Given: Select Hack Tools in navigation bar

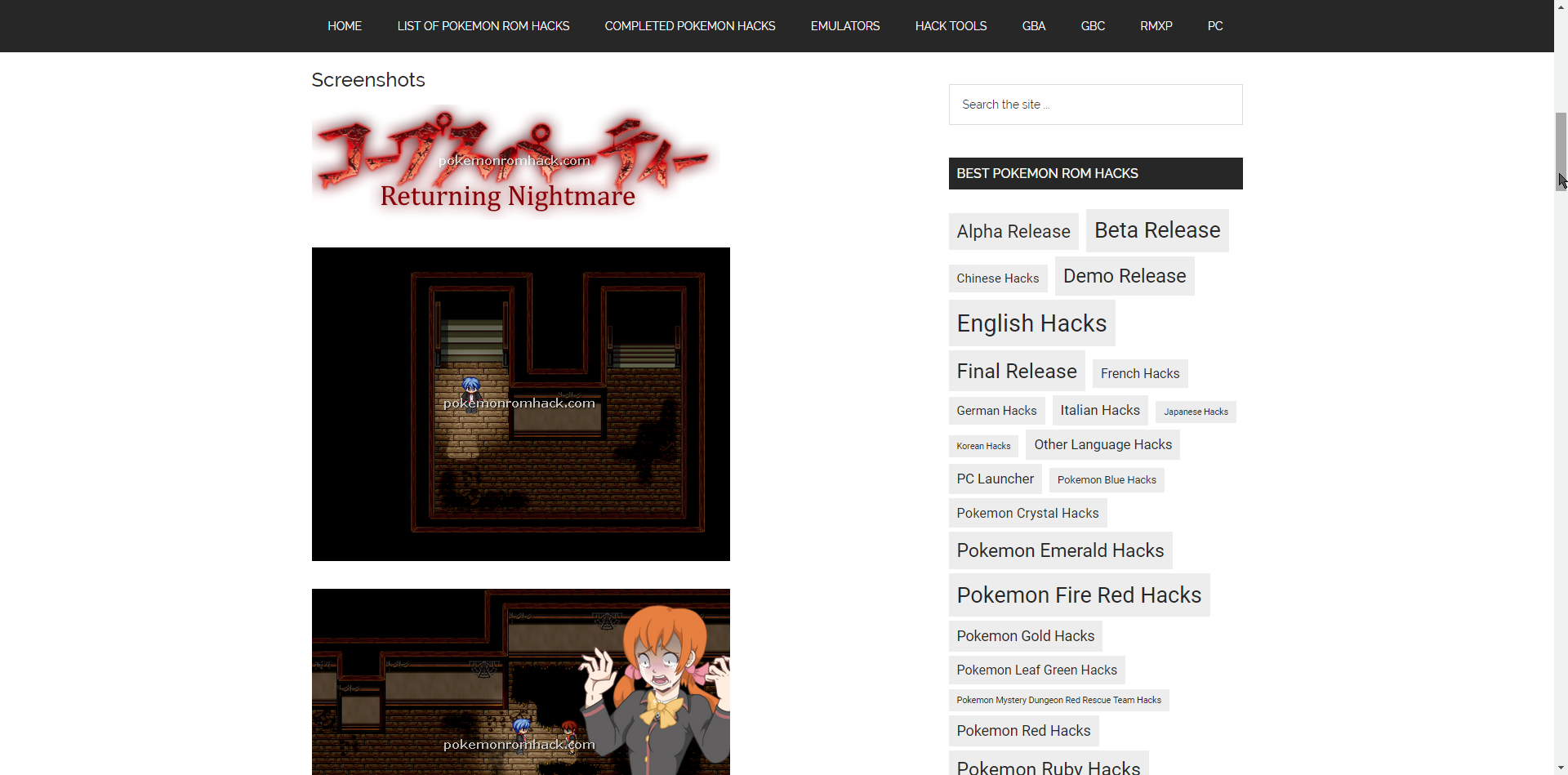Looking at the screenshot, I should (x=951, y=26).
